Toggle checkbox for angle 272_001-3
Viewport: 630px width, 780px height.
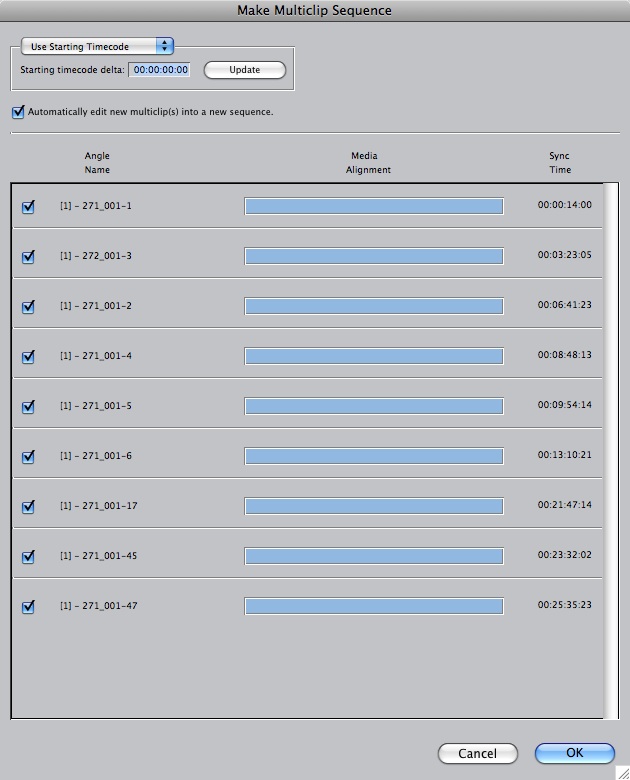tap(28, 257)
